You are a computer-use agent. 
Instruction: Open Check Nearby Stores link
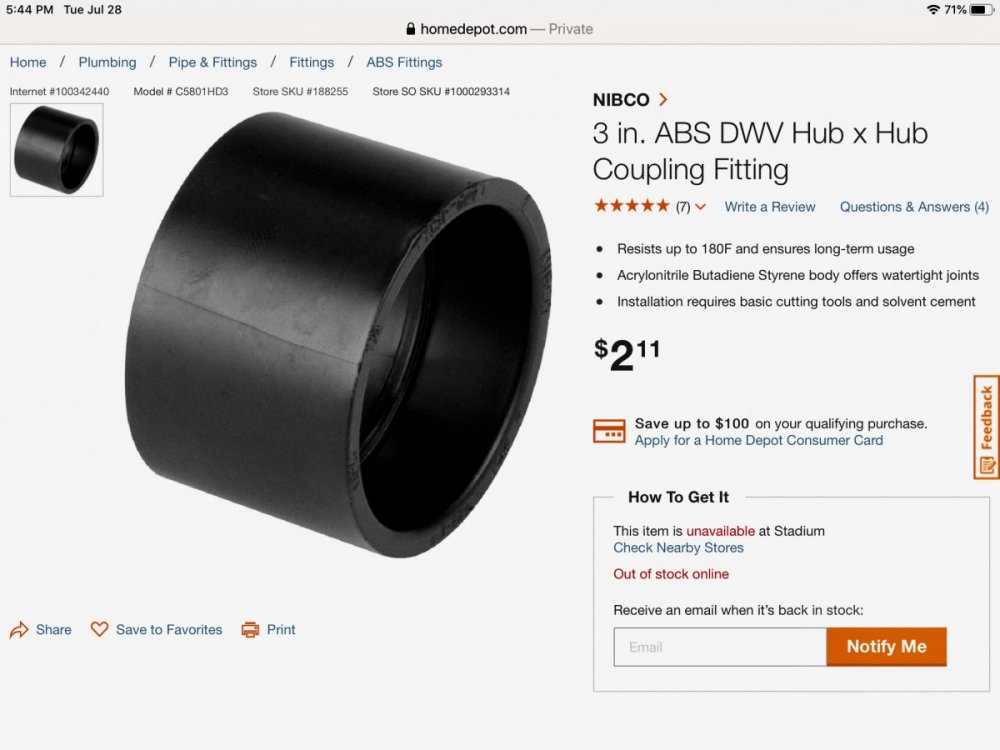pyautogui.click(x=678, y=548)
